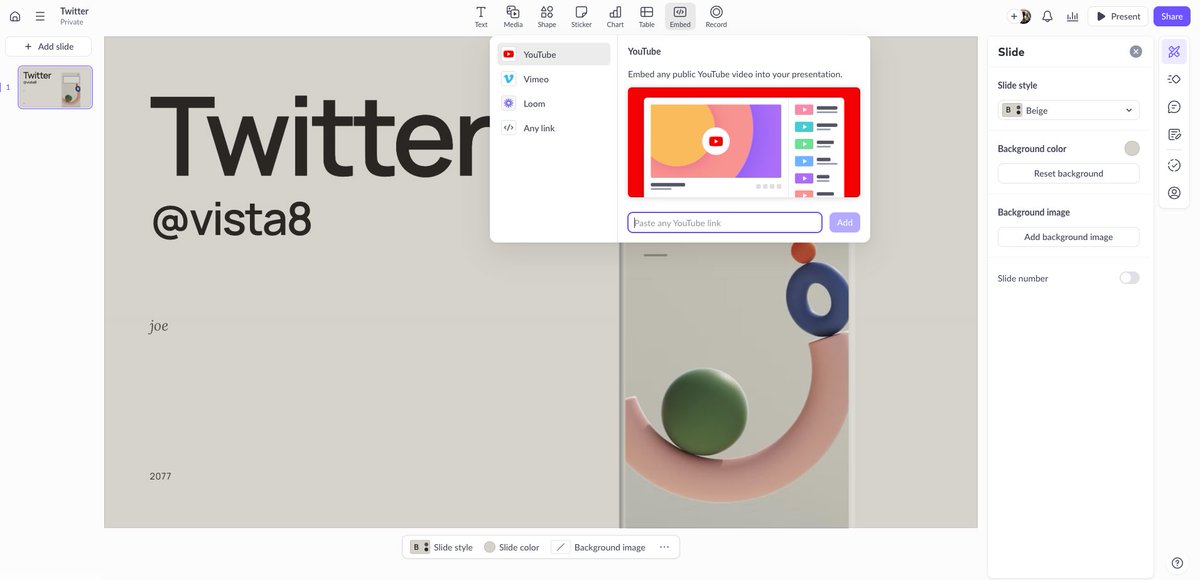Viewport: 1200px width, 580px height.
Task: Toggle the Slide number switch
Action: coord(1129,278)
